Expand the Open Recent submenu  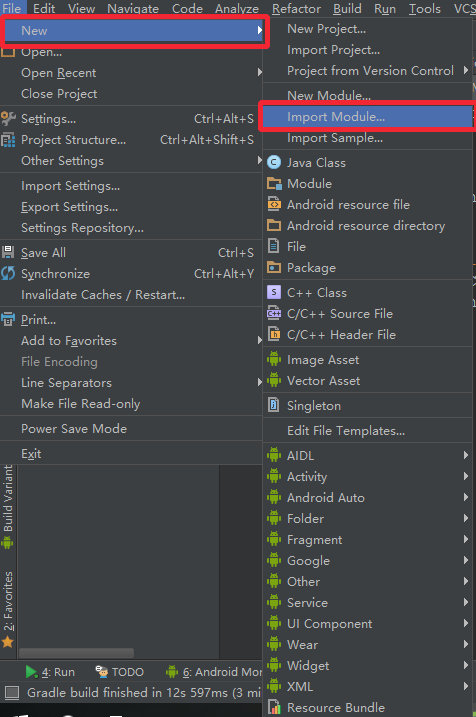pyautogui.click(x=131, y=73)
